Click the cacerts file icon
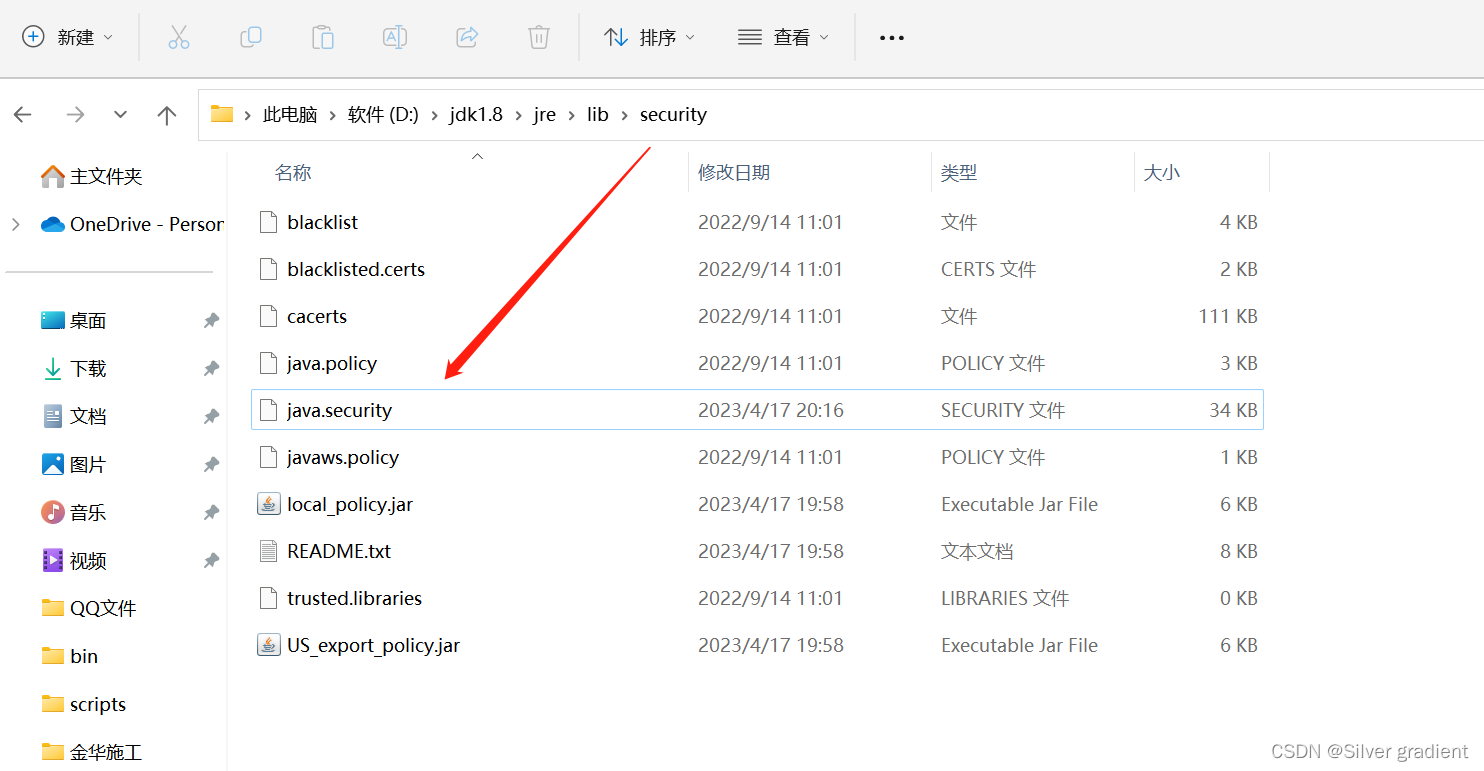The height and width of the screenshot is (771, 1484). tap(268, 316)
